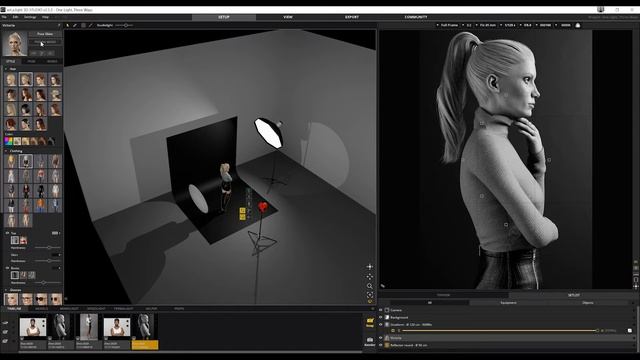Click the square grid tool in viewport toolbar
640x360 pixels.
coord(83,25)
